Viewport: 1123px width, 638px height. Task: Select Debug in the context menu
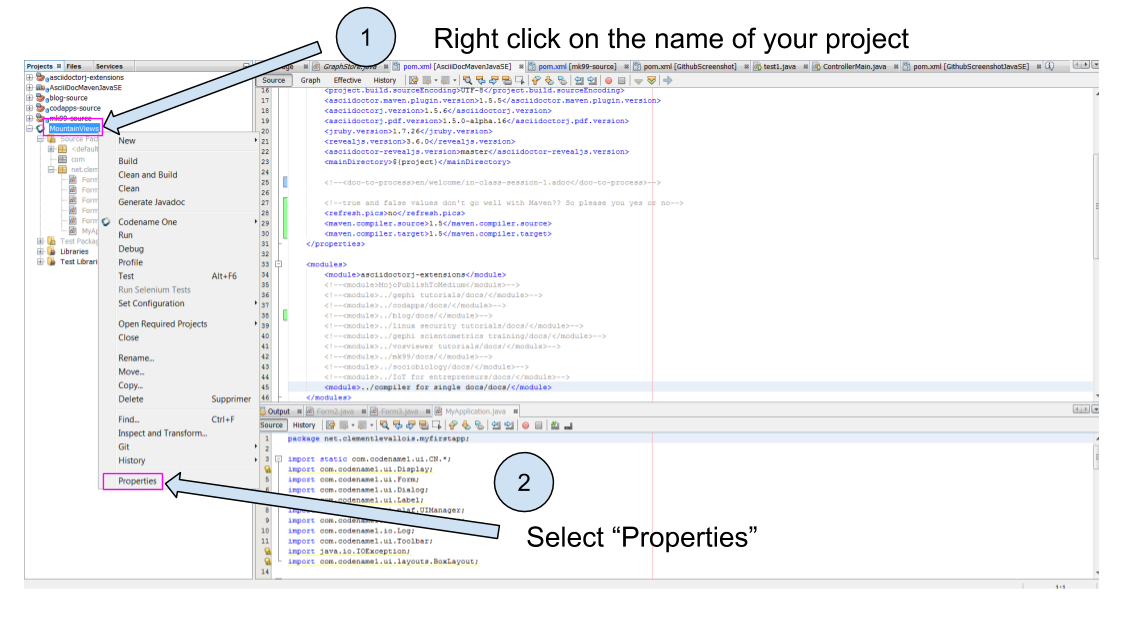coord(130,248)
